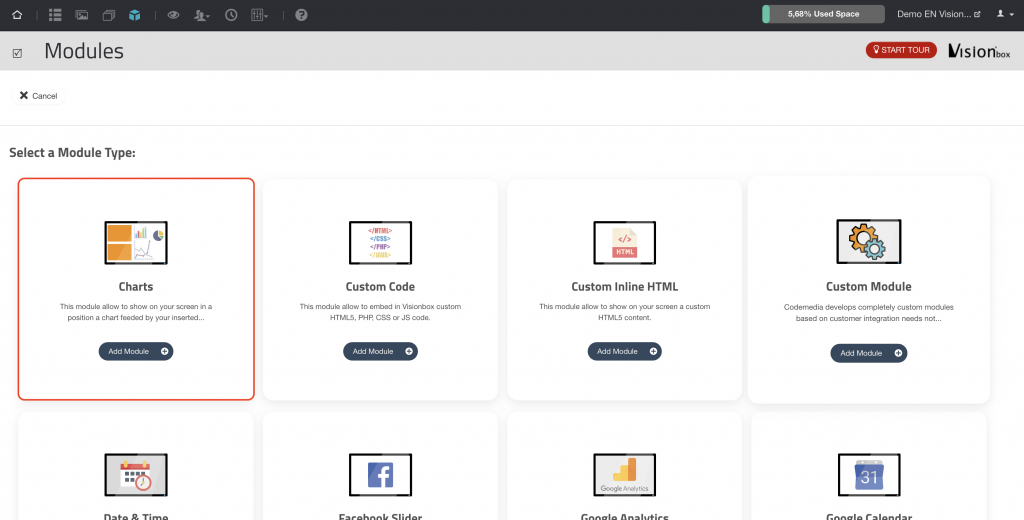Image resolution: width=1024 pixels, height=520 pixels.
Task: Open the stacked layers icon in top bar
Action: 108,14
